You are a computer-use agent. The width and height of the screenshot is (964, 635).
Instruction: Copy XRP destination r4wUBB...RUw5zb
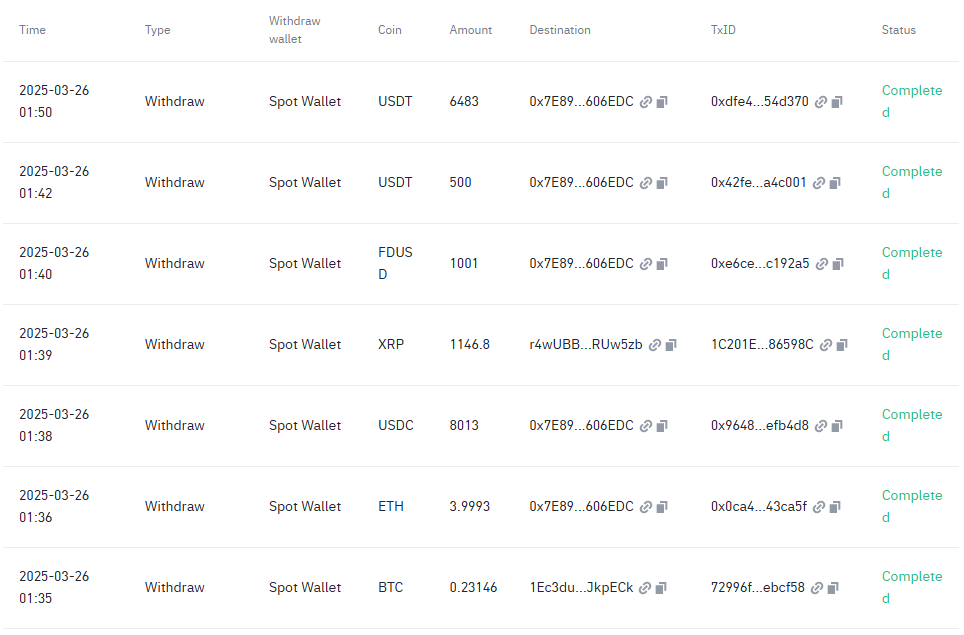click(671, 345)
